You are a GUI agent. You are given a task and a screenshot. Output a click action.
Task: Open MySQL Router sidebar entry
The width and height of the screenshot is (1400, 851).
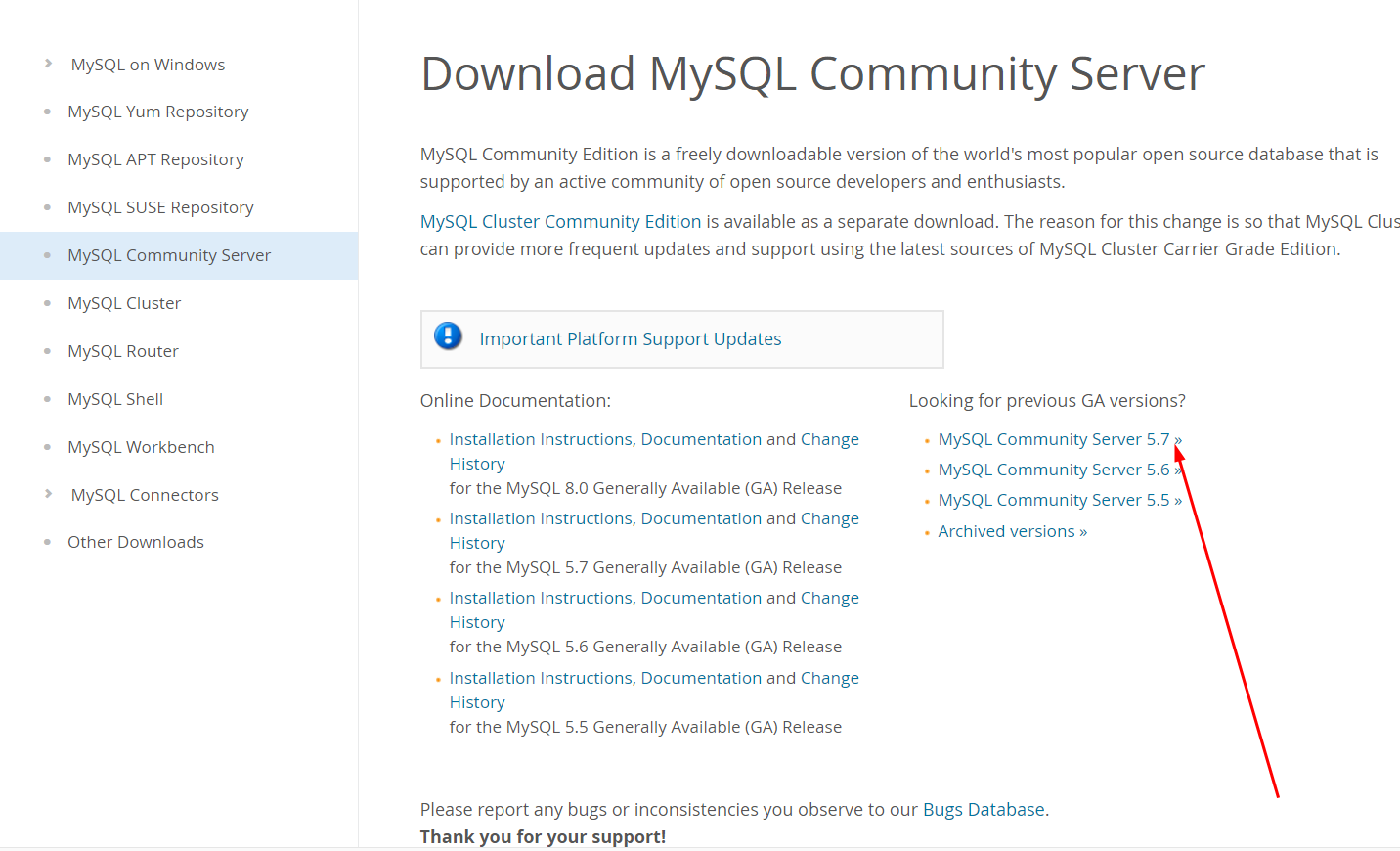(x=123, y=351)
